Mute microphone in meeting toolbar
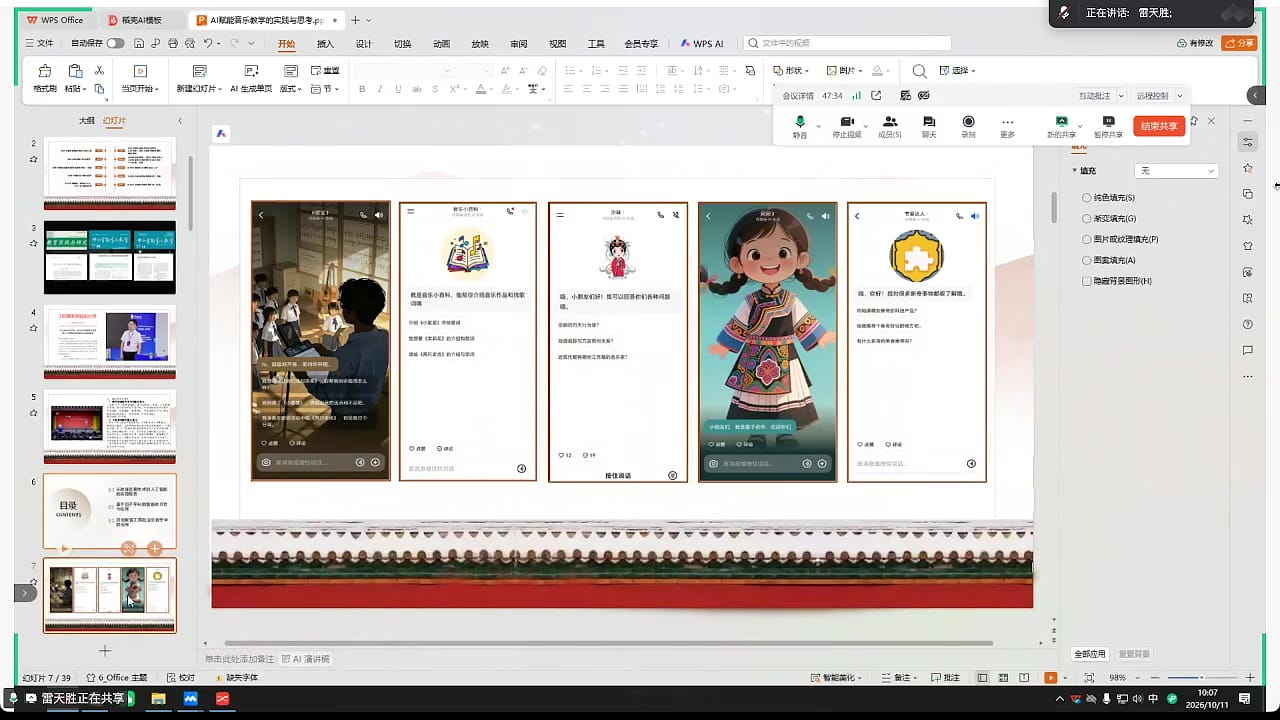This screenshot has width=1280, height=720. click(x=800, y=126)
